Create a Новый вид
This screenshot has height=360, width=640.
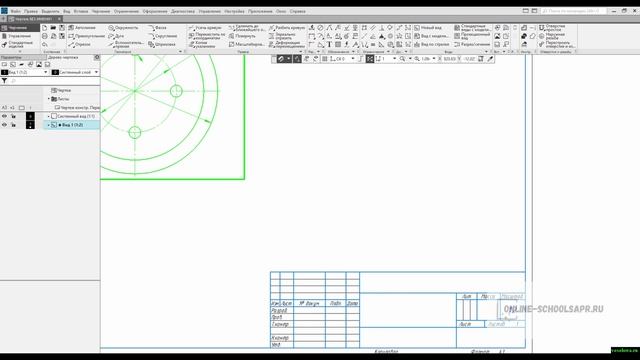(428, 28)
